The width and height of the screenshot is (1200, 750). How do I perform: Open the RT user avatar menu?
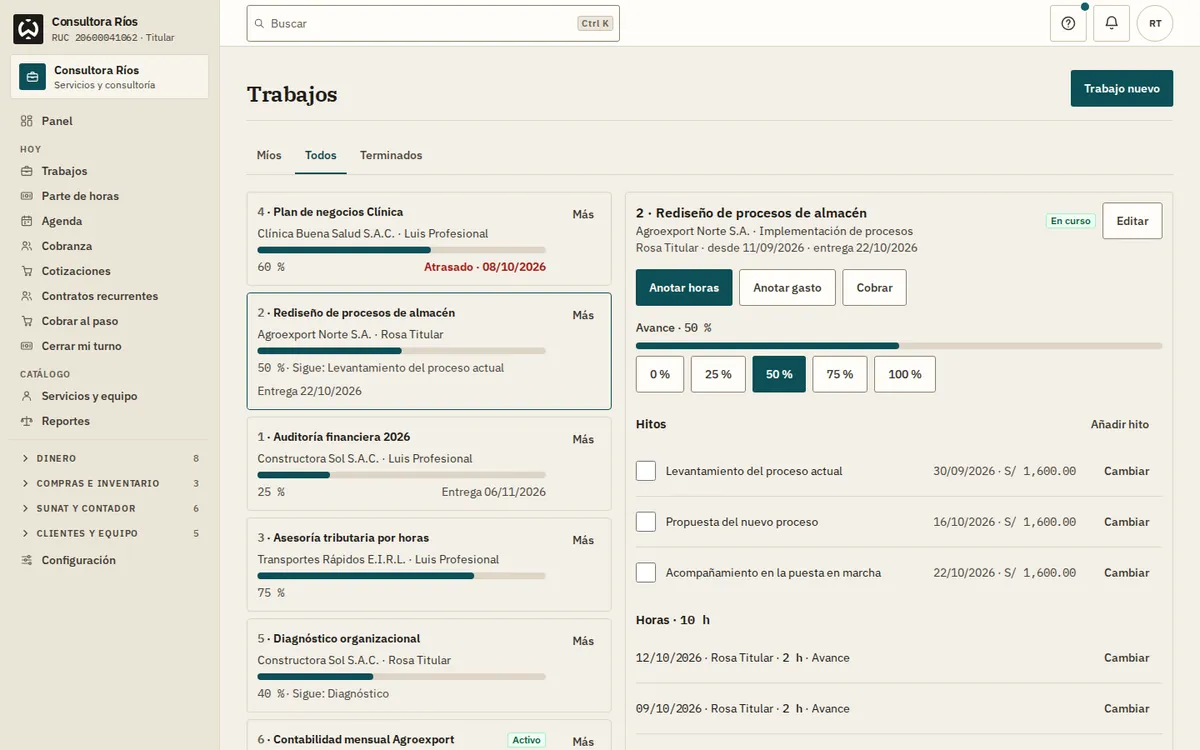pyautogui.click(x=1155, y=23)
